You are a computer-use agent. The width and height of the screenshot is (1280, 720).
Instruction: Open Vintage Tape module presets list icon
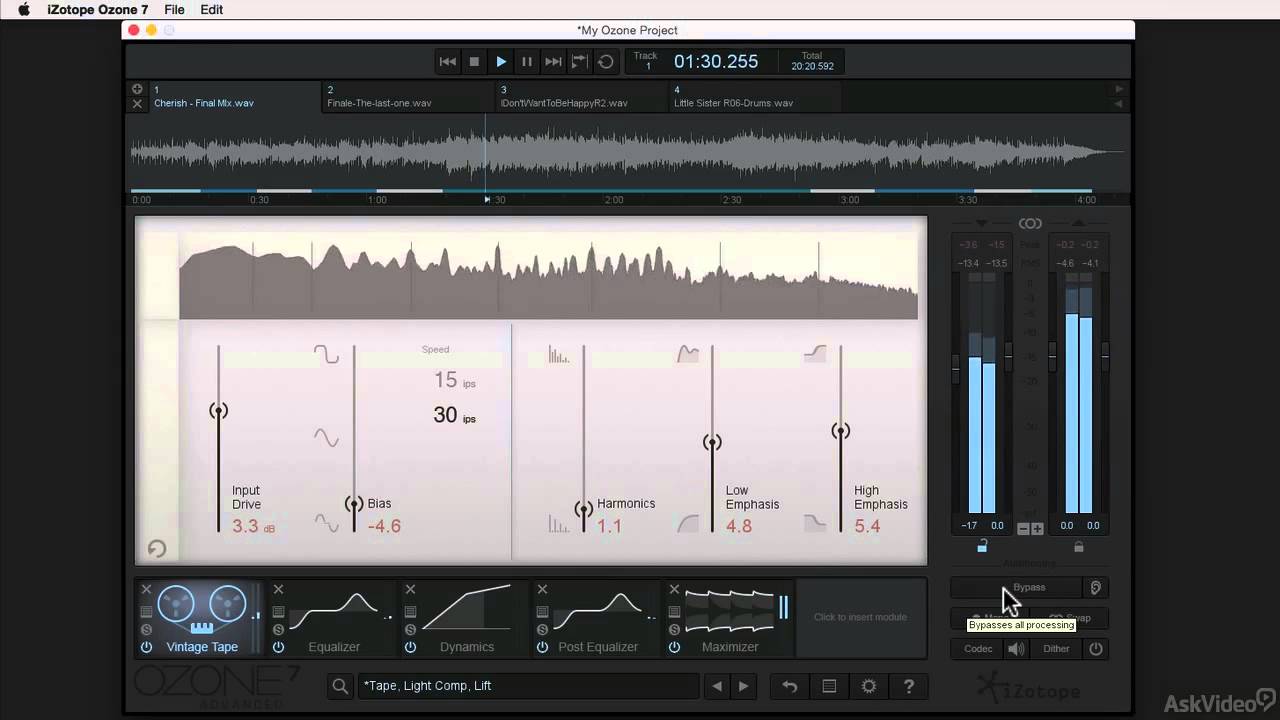pos(146,611)
